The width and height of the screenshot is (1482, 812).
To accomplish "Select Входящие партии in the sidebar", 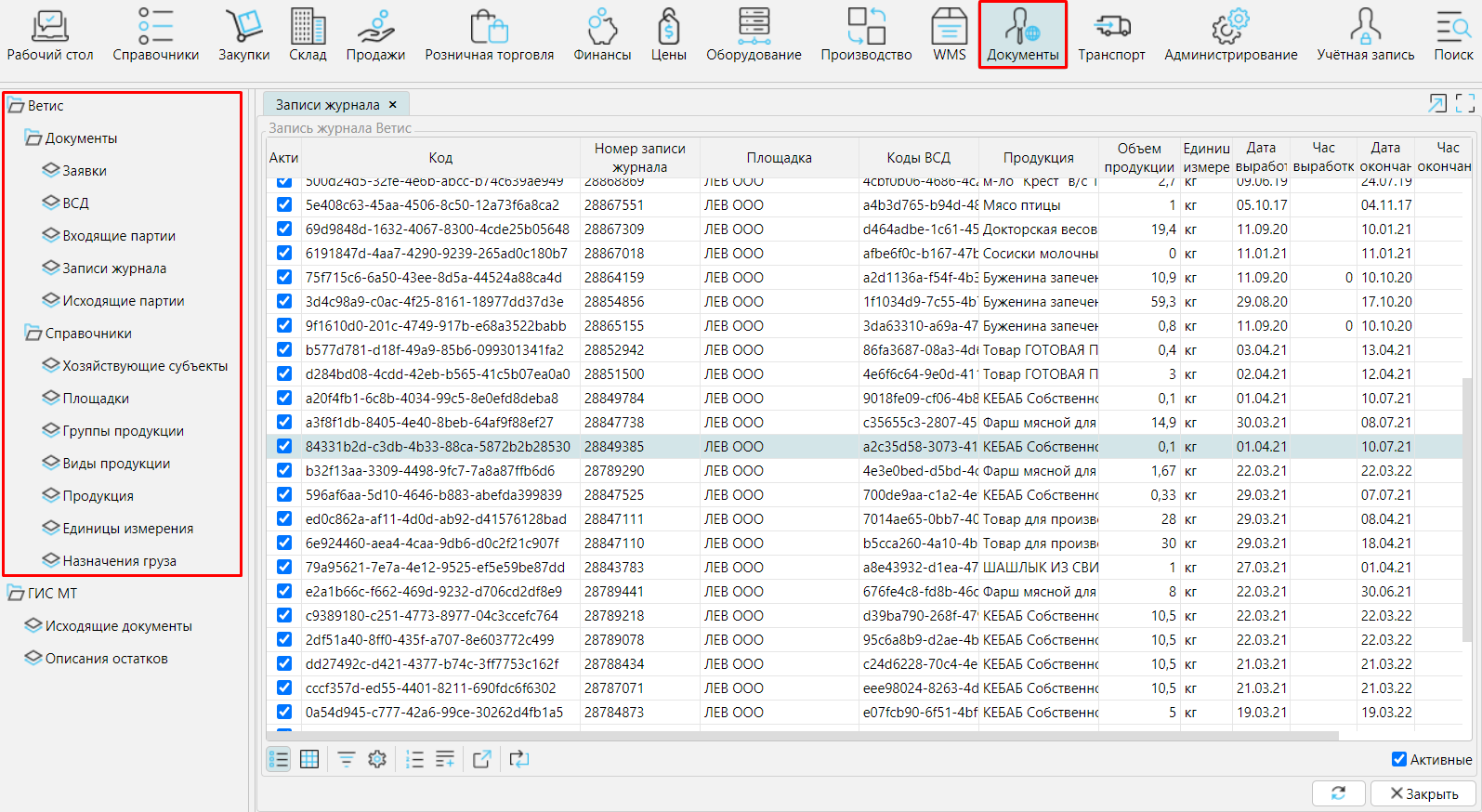I will (118, 236).
